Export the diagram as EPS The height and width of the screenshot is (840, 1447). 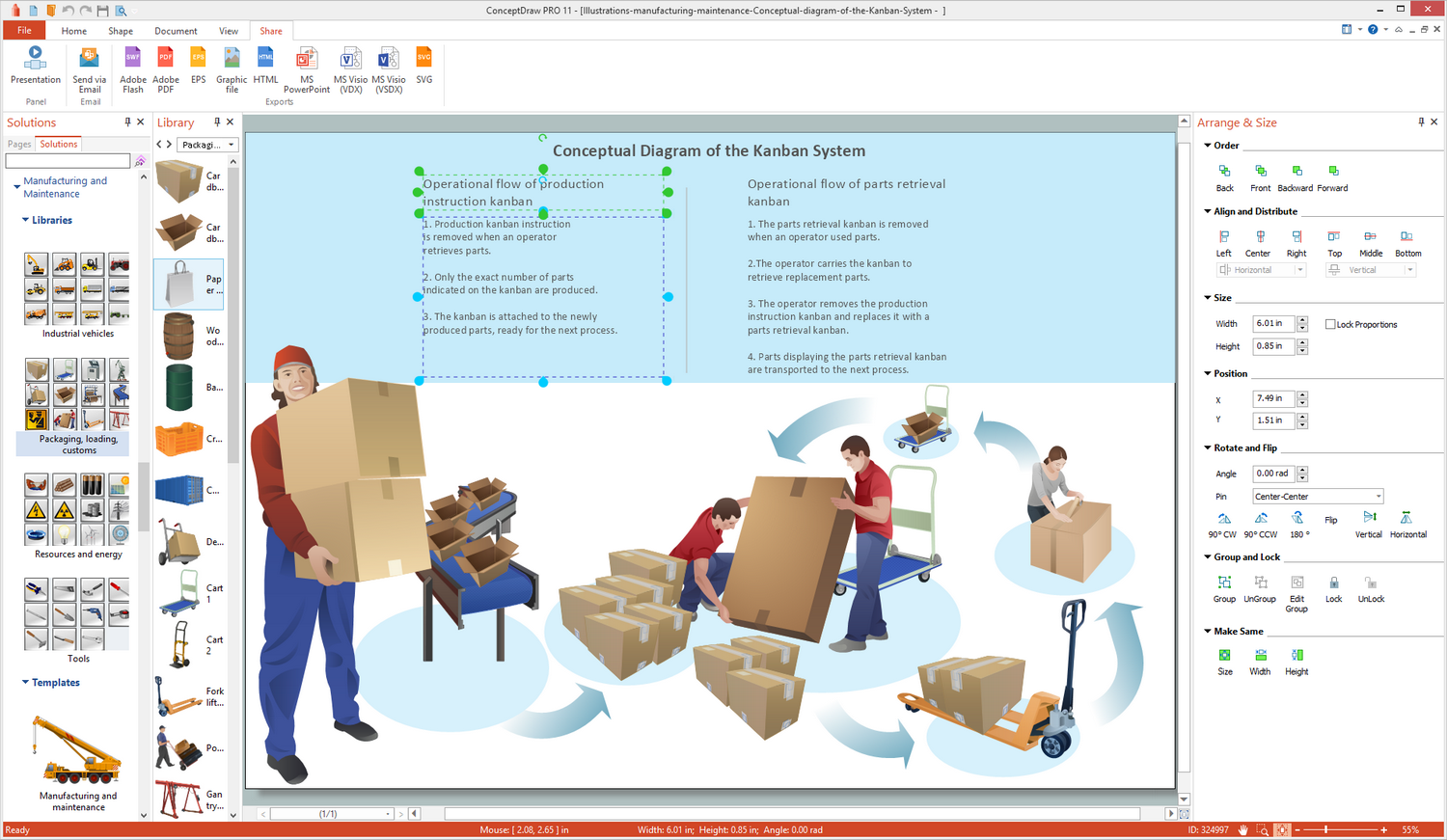[198, 65]
